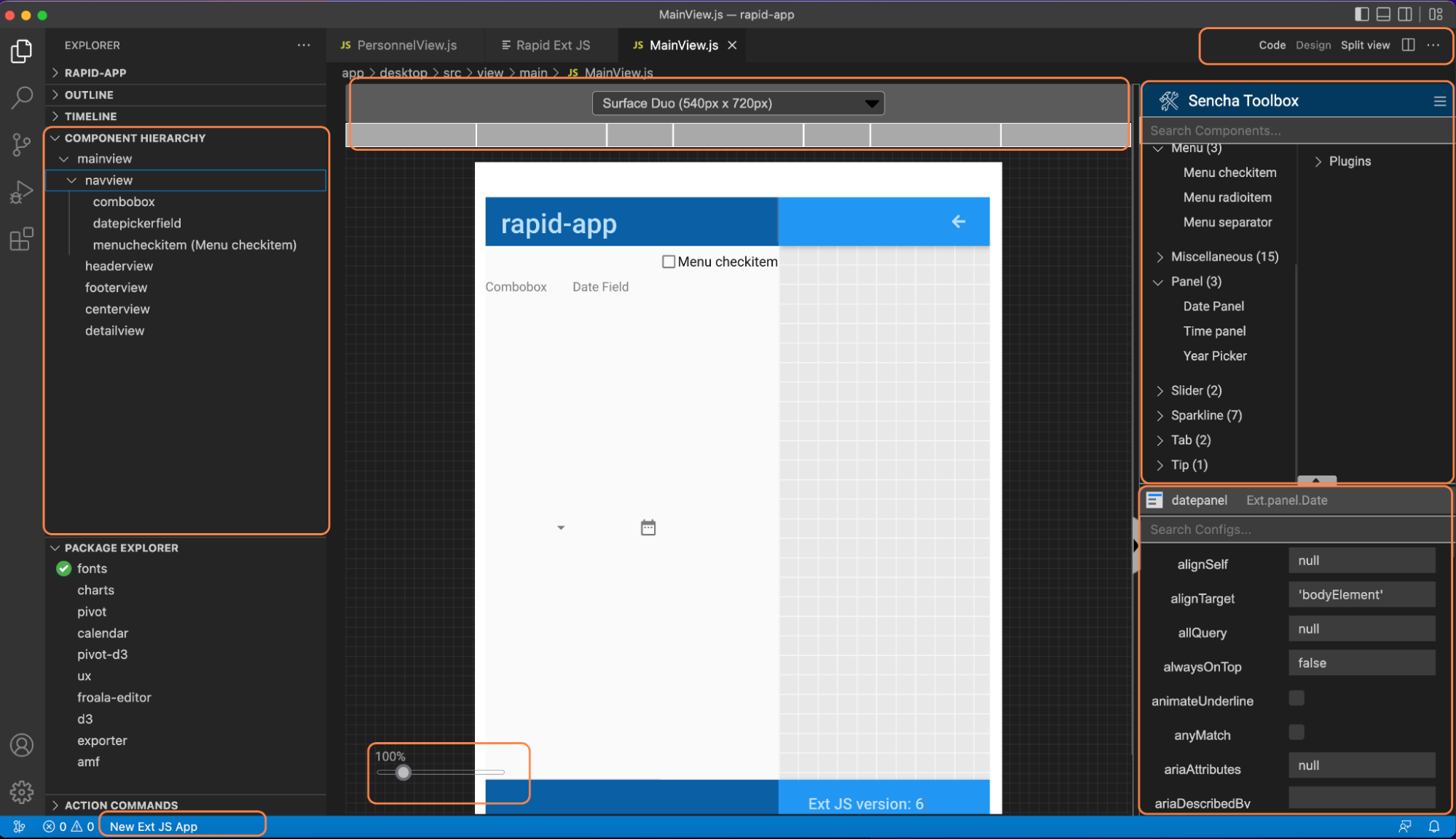Select the MainView.js tab
Screen dimensions: 1456x839
click(683, 45)
